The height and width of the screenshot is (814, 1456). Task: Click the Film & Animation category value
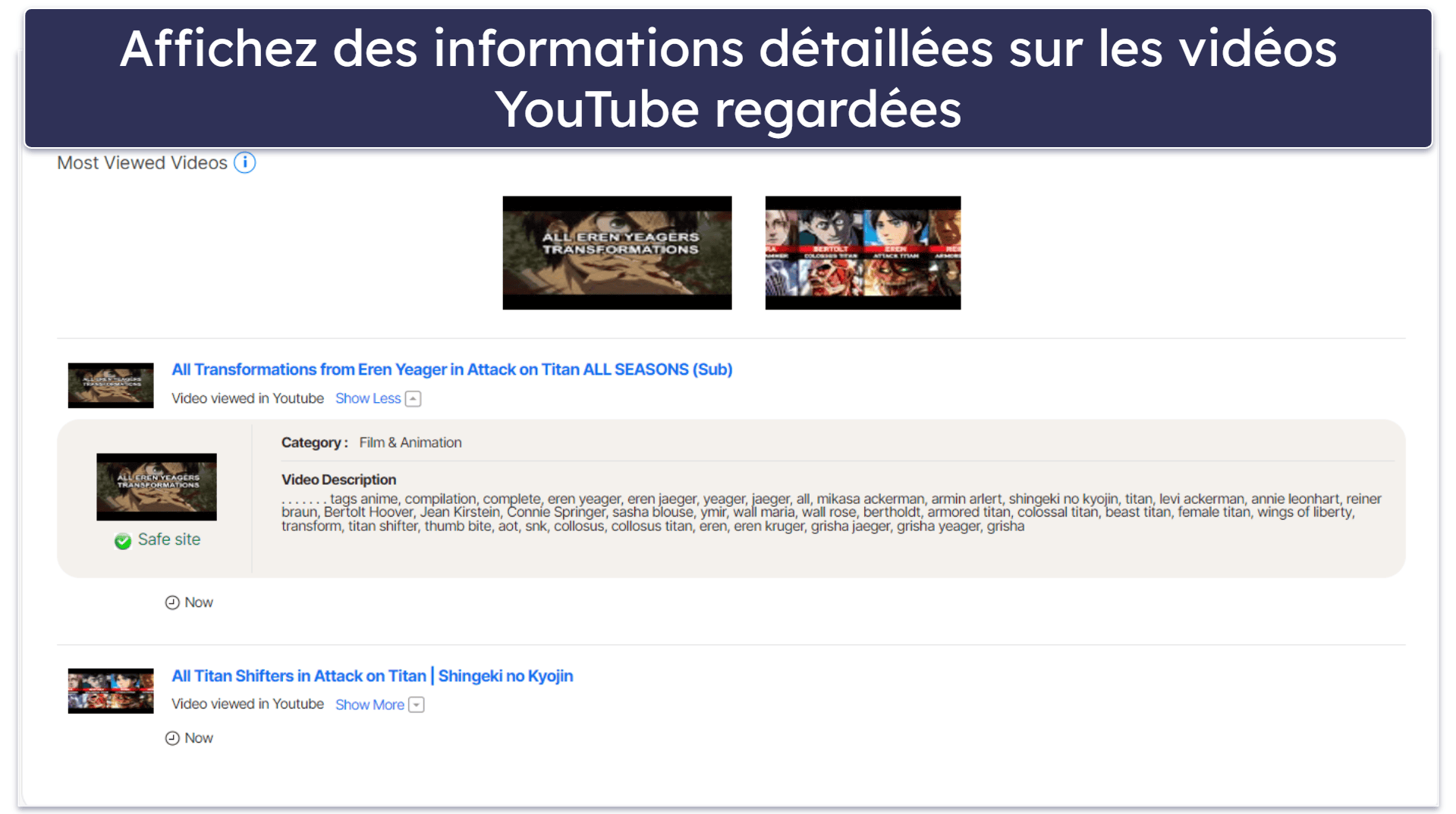coord(410,442)
